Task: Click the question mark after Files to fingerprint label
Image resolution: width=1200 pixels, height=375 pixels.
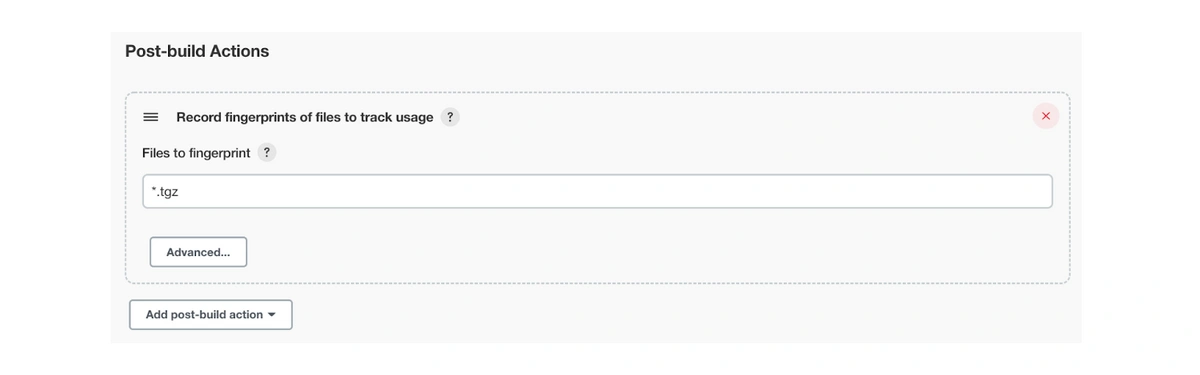Action: (267, 153)
